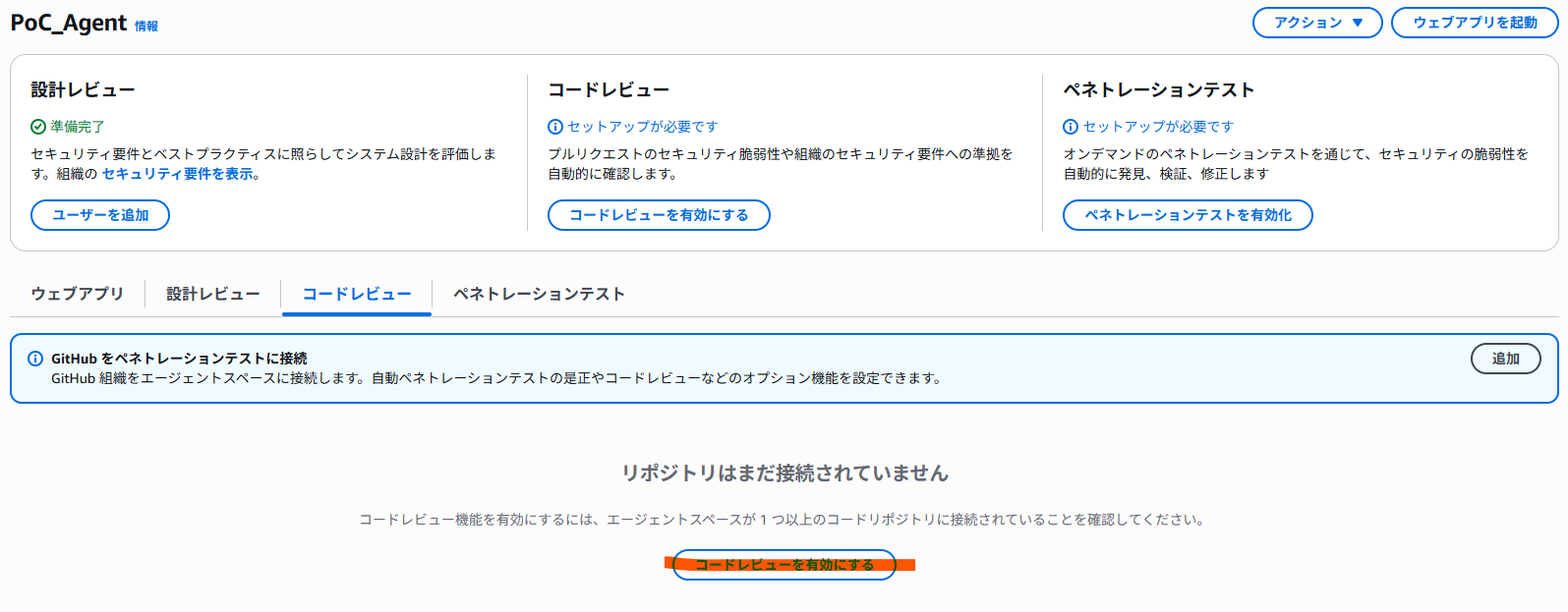Viewport: 1568px width, 612px height.
Task: Open the アクション dropdown menu
Action: pyautogui.click(x=1317, y=22)
